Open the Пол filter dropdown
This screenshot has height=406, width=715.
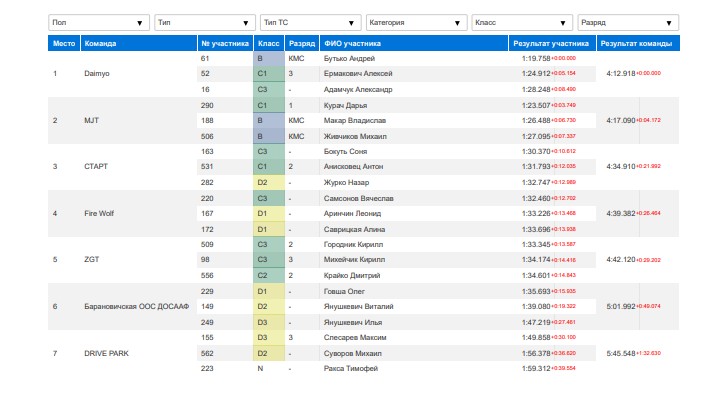coord(99,22)
